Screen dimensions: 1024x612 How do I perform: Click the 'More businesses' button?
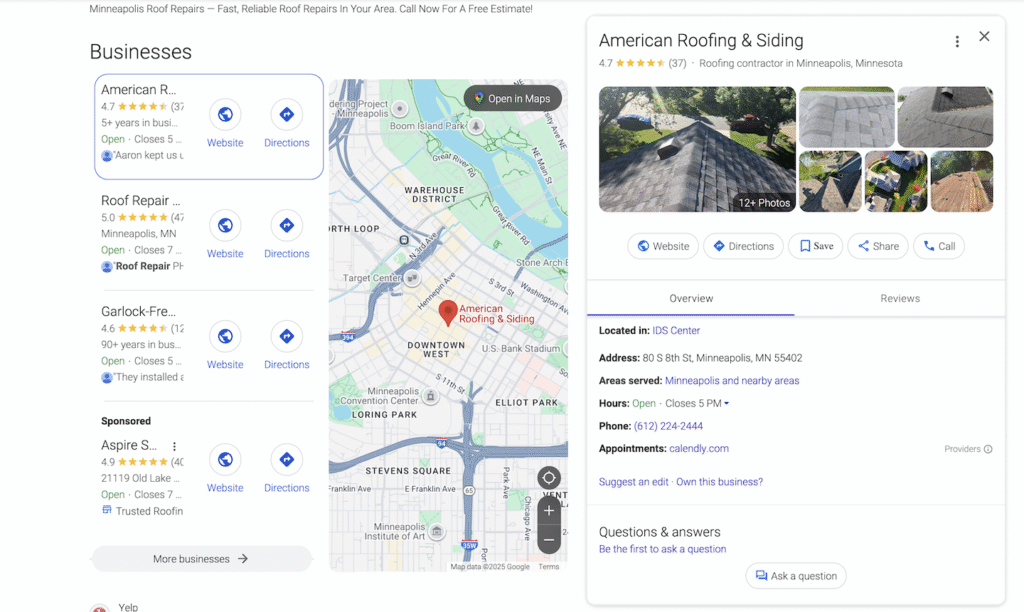201,558
